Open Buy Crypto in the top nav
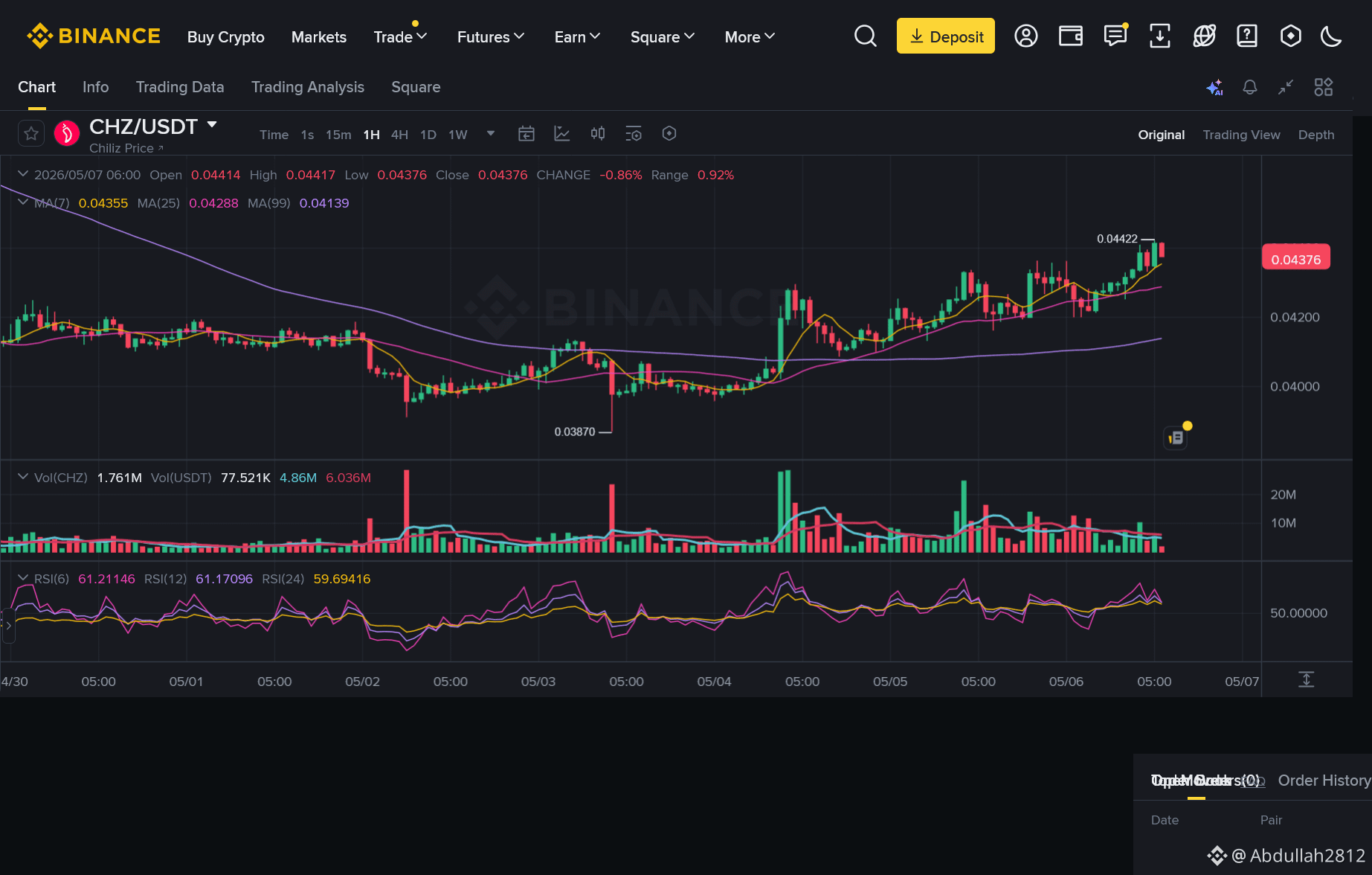This screenshot has width=1372, height=875. [x=226, y=36]
